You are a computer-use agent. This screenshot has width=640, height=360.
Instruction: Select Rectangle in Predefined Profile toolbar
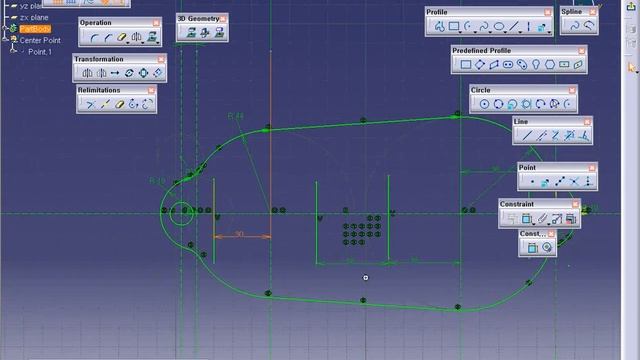click(466, 64)
